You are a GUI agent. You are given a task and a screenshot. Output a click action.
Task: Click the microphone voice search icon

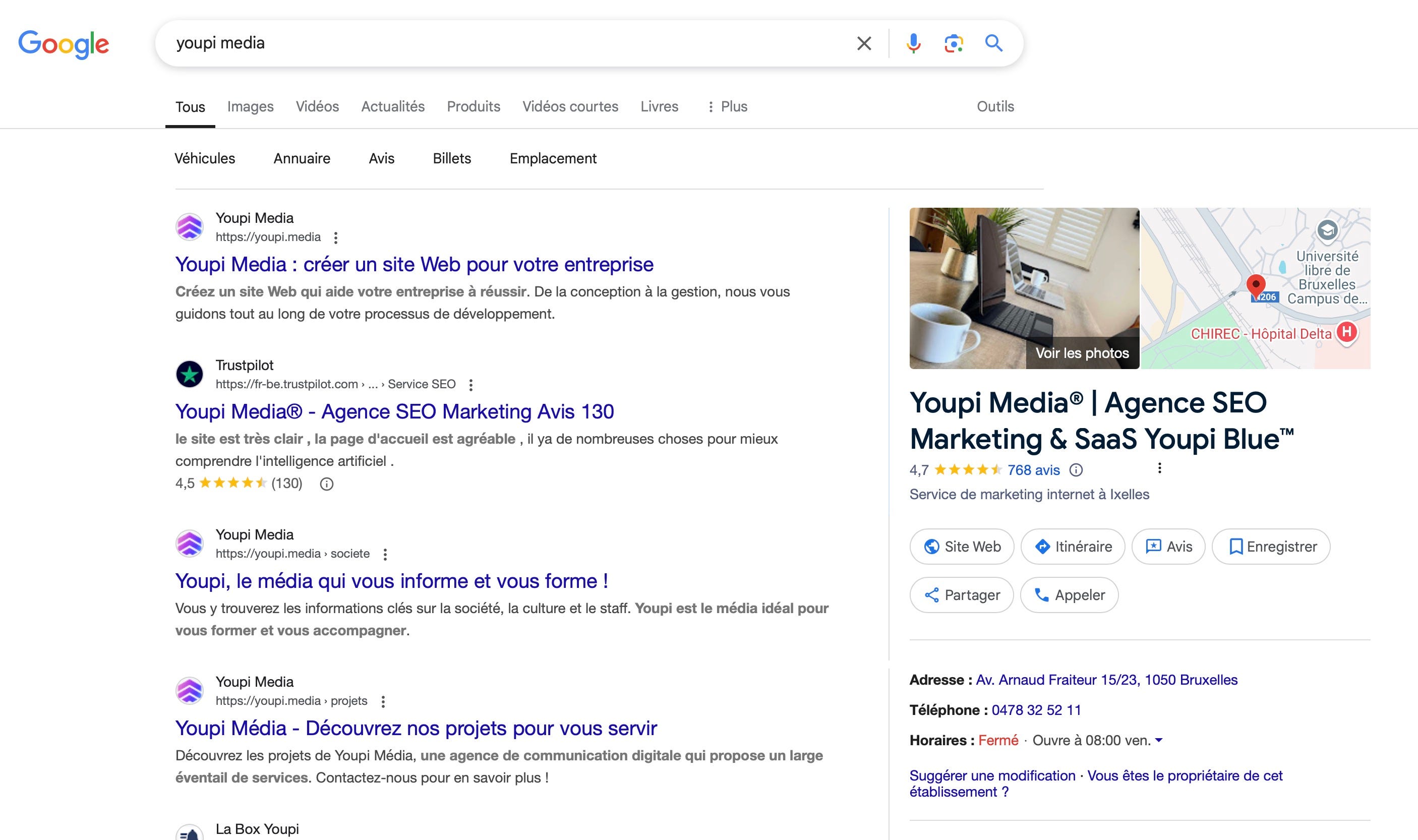[913, 43]
